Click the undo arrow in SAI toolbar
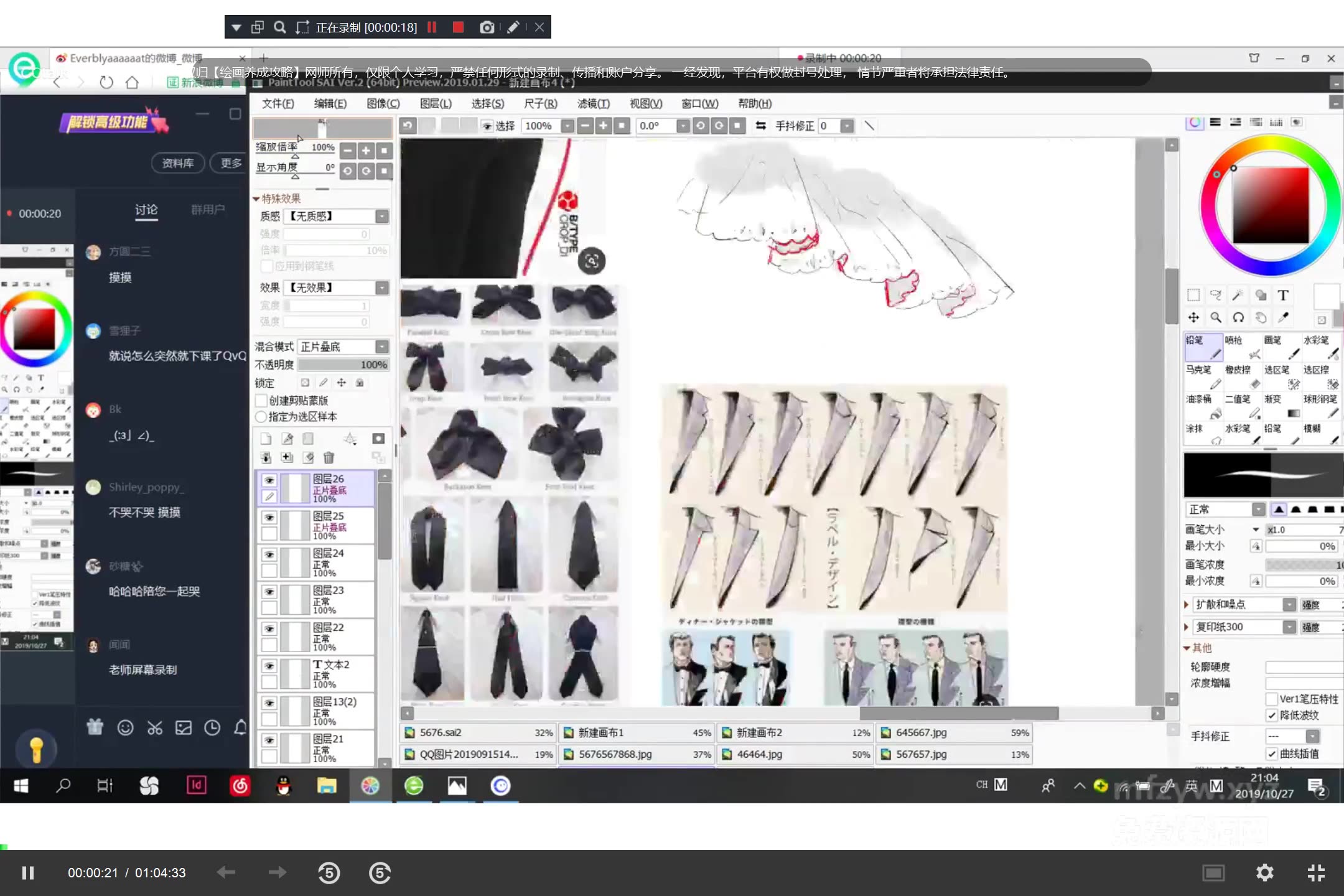The height and width of the screenshot is (896, 1344). [x=408, y=126]
